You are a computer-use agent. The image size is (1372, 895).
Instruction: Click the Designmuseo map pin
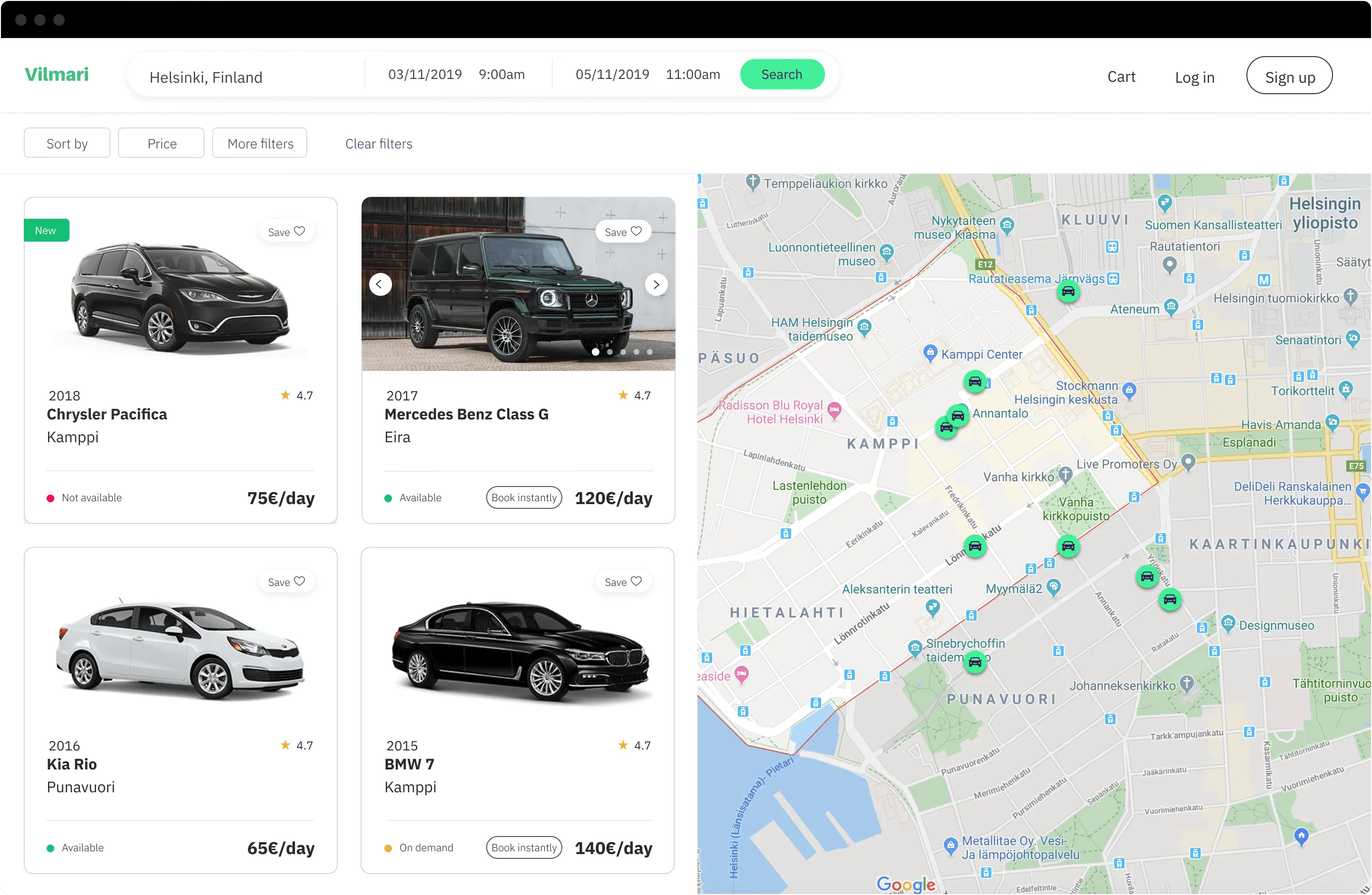pos(1228,624)
